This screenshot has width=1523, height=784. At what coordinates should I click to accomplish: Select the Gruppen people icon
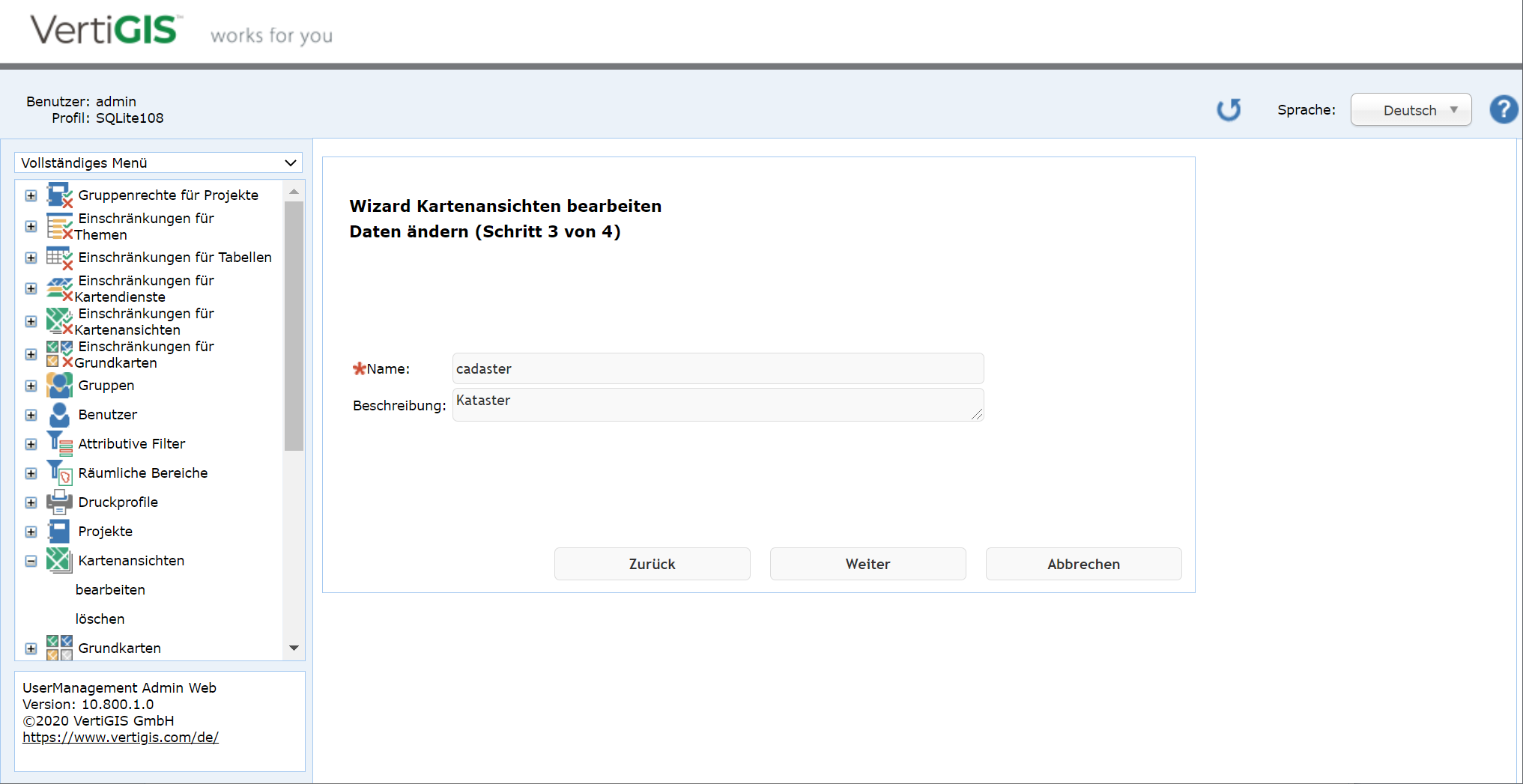tap(58, 385)
